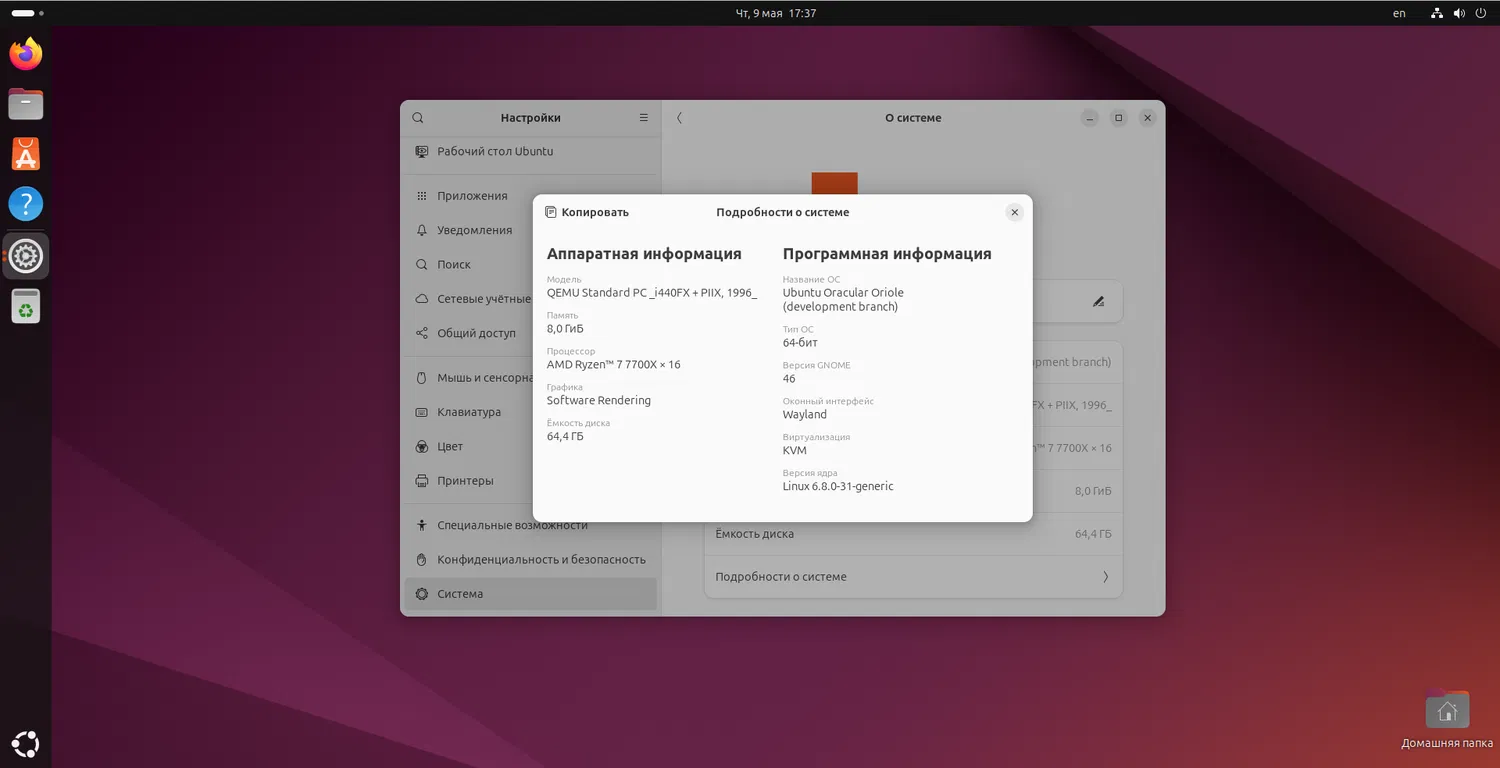Image resolution: width=1500 pixels, height=768 pixels.
Task: Click the KVM virtualization value
Action: click(795, 451)
